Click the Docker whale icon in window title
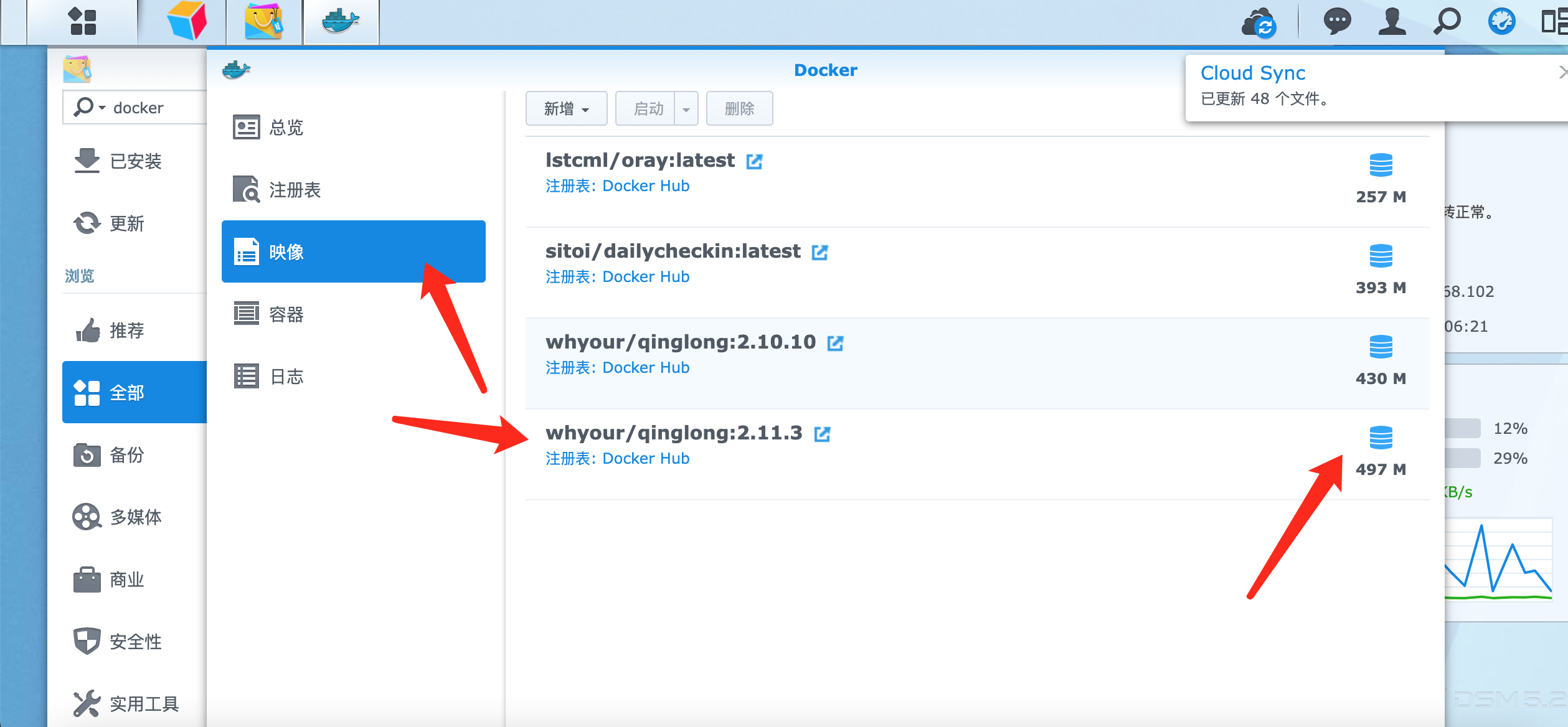Image resolution: width=1568 pixels, height=727 pixels. (236, 70)
